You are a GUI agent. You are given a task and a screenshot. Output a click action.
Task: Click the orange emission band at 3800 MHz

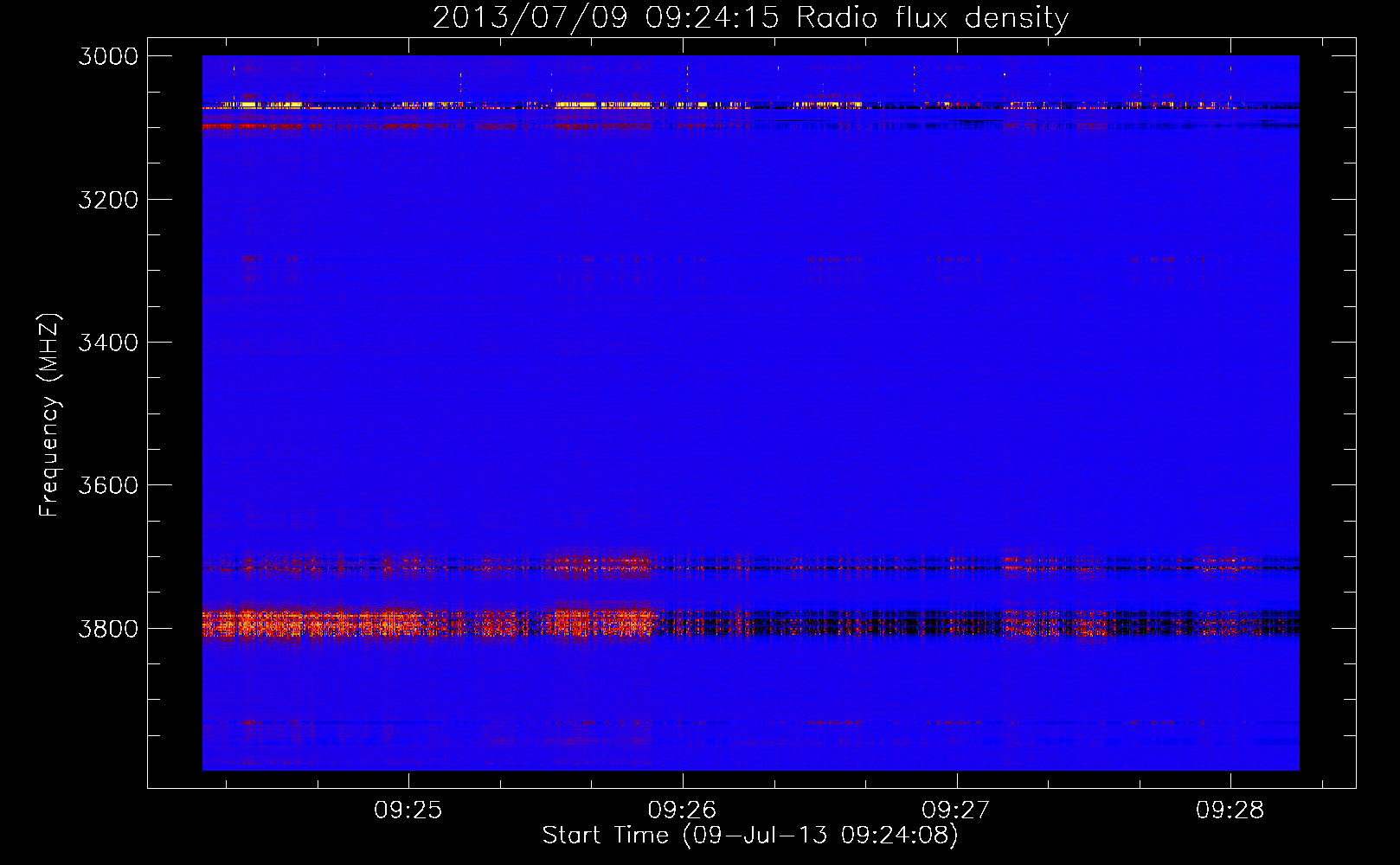[x=750, y=624]
